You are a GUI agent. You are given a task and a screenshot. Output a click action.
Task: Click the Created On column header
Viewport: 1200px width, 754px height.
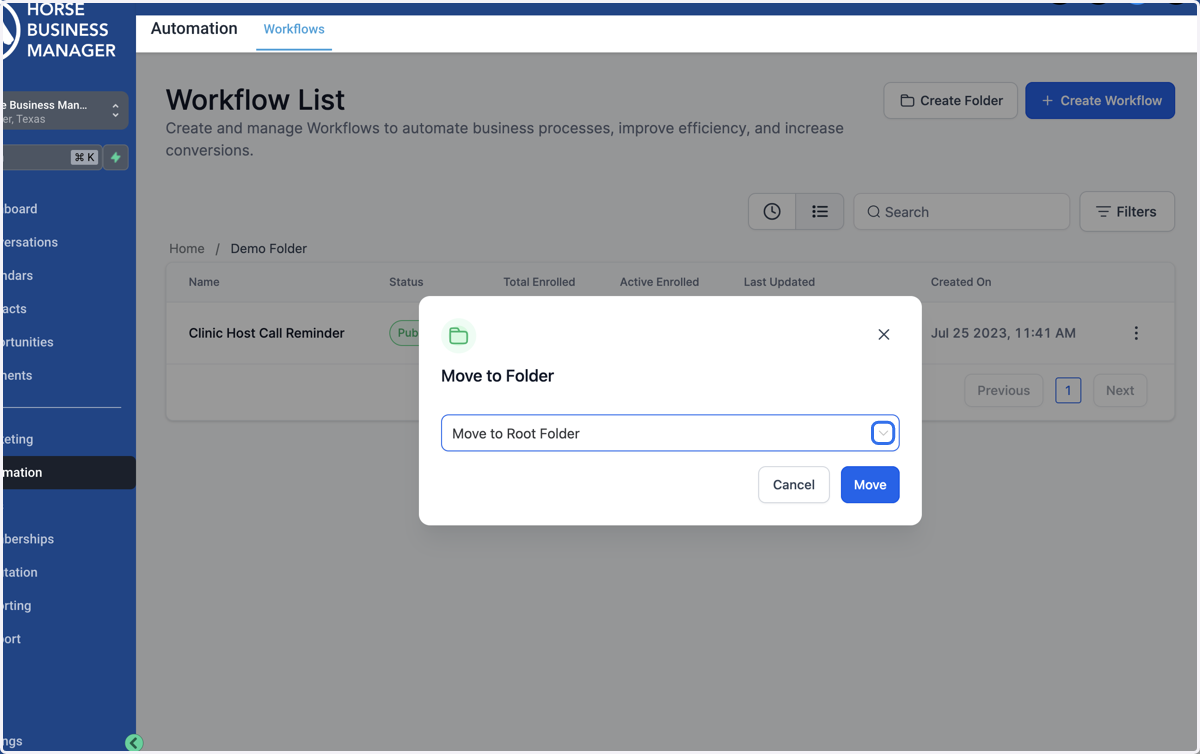961,282
